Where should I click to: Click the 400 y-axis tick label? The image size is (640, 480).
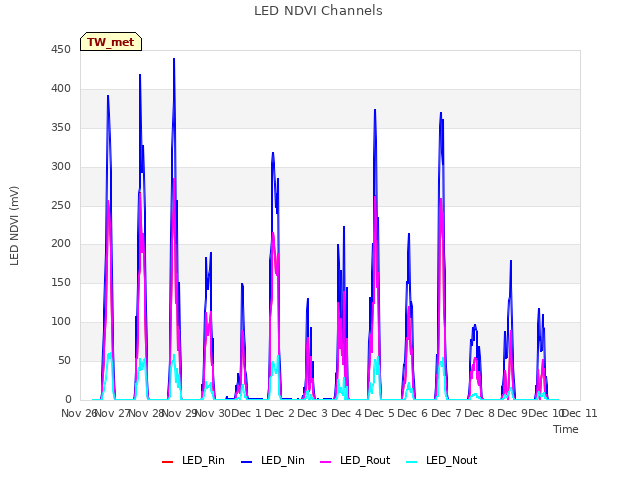[x=61, y=89]
